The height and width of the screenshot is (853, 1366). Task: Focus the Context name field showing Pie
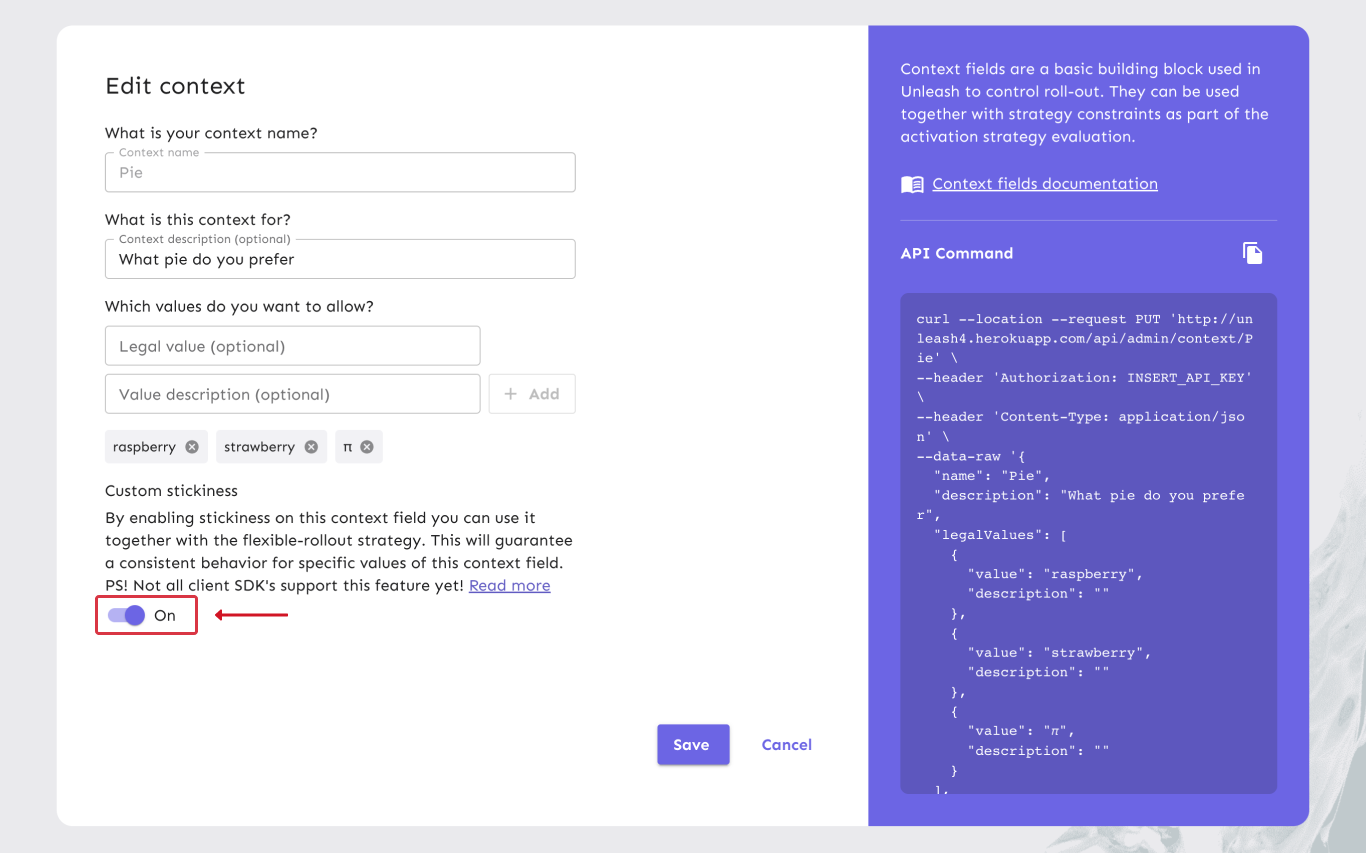click(340, 172)
